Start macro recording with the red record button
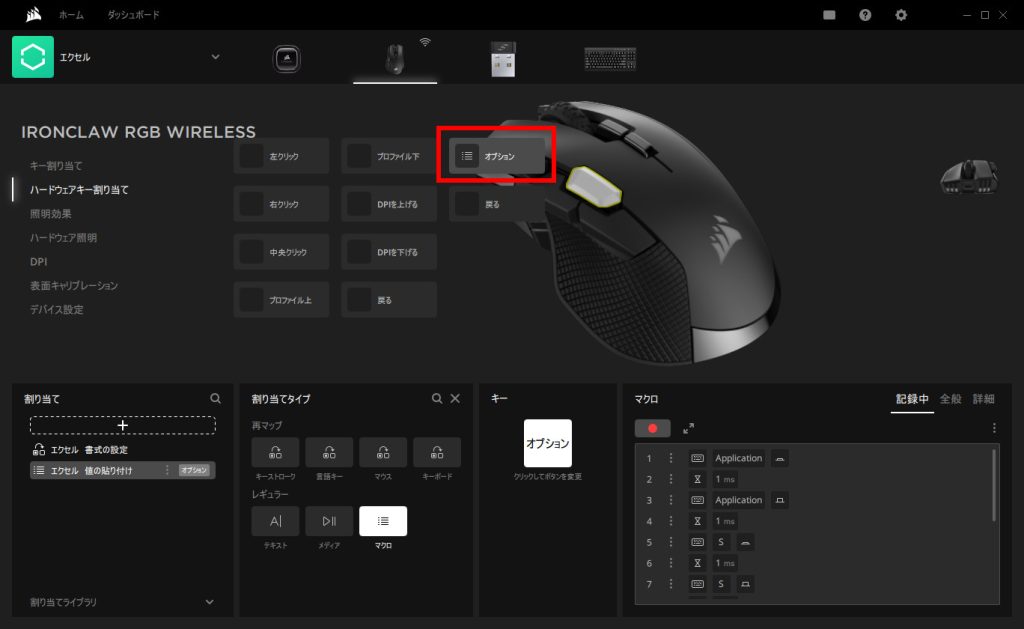1024x629 pixels. (652, 428)
